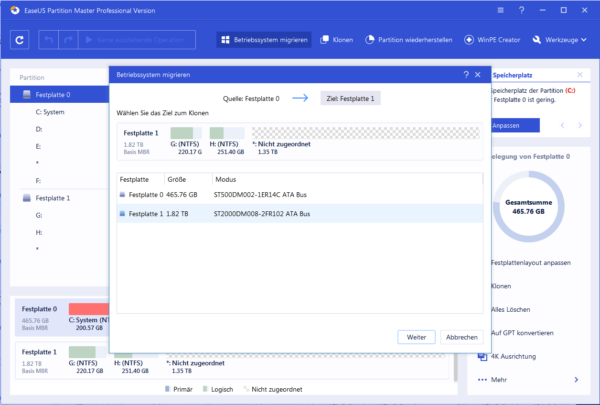Close the Betriebssystem migrieren dialog
Screen dimensions: 600x405
point(478,75)
